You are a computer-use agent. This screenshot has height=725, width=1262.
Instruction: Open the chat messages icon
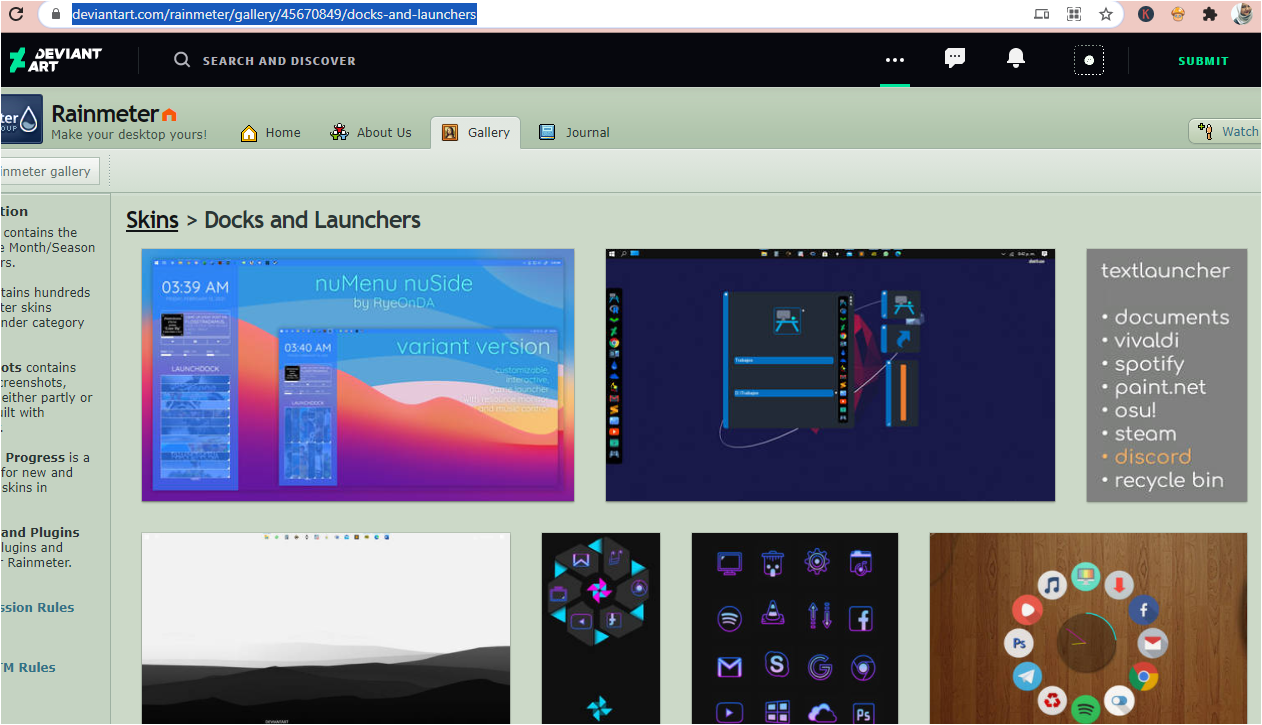click(955, 58)
